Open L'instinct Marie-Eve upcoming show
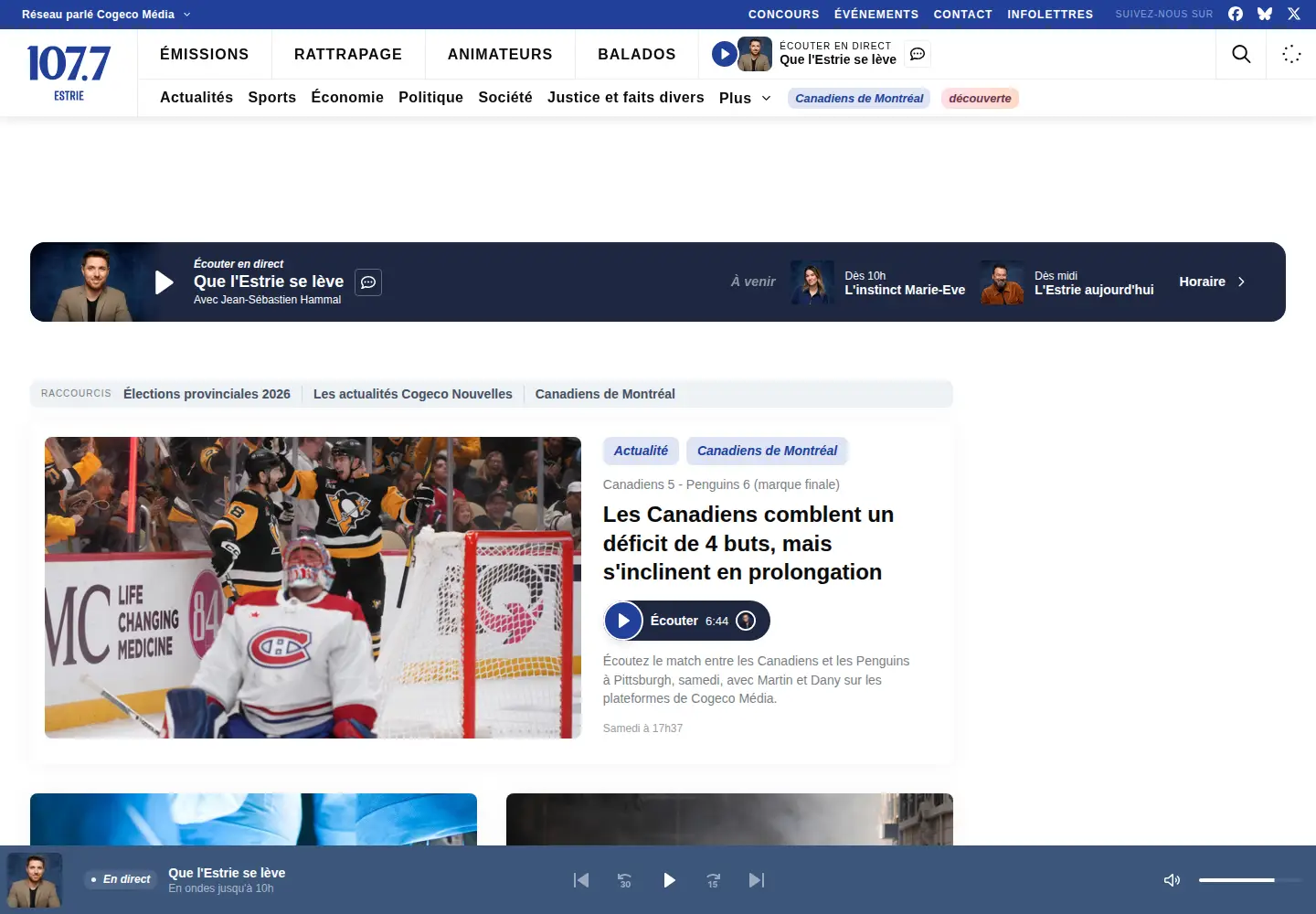 pyautogui.click(x=878, y=282)
